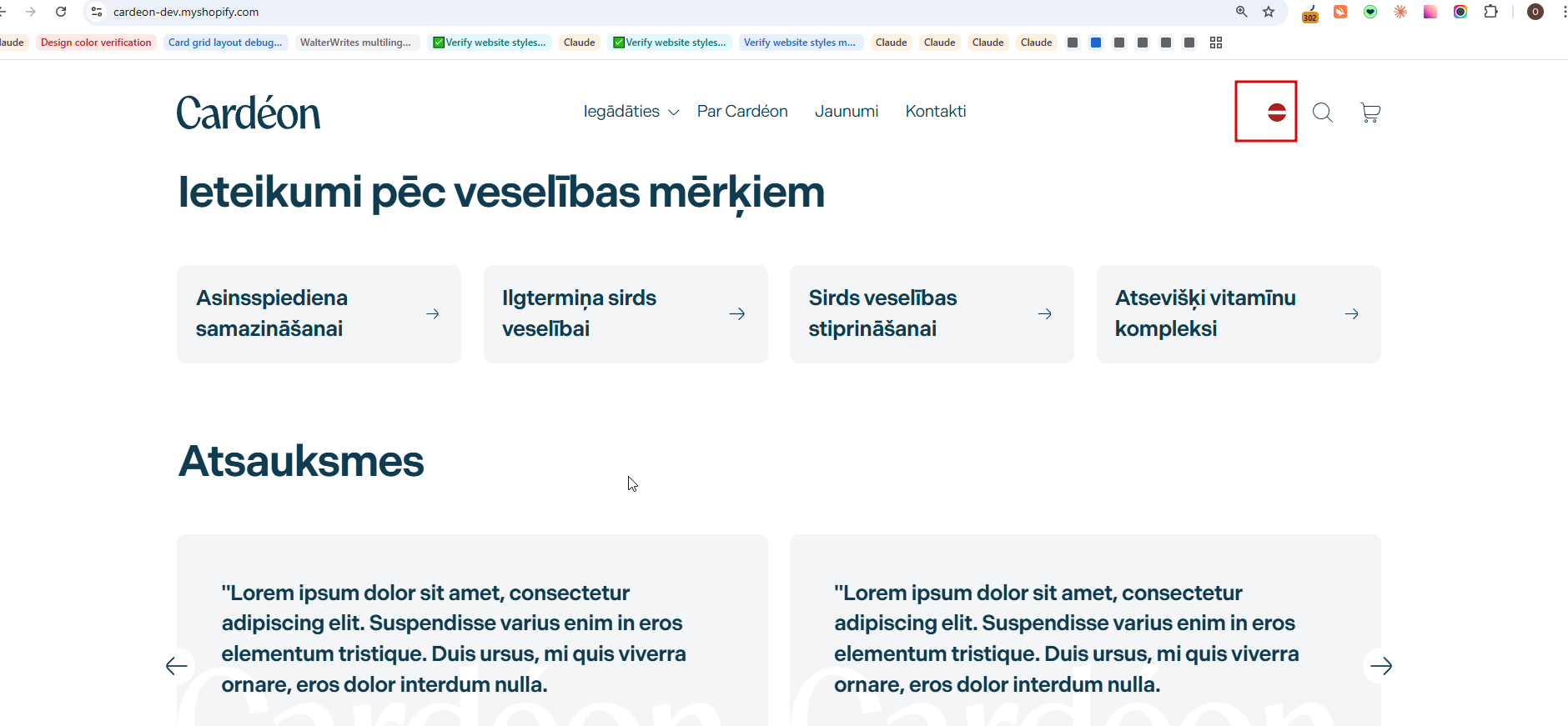Go to the Jaunumi page
The width and height of the screenshot is (1568, 726).
[847, 111]
